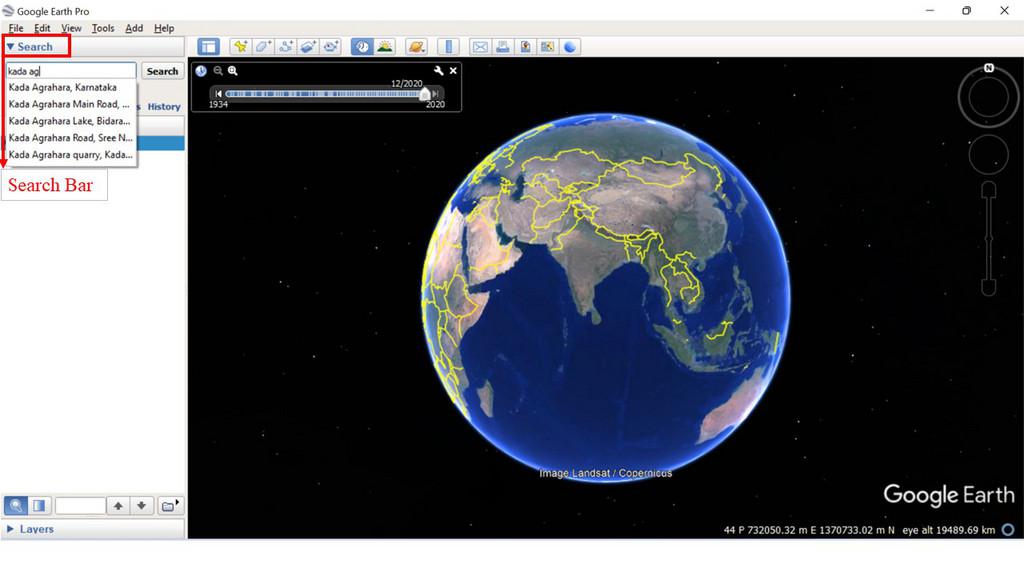The image size is (1024, 576).
Task: Click the historical imagery time slider handle
Action: coord(425,94)
